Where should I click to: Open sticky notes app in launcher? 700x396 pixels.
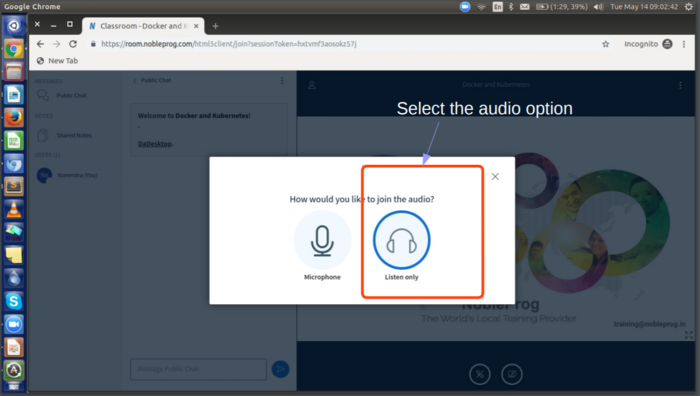(x=14, y=255)
